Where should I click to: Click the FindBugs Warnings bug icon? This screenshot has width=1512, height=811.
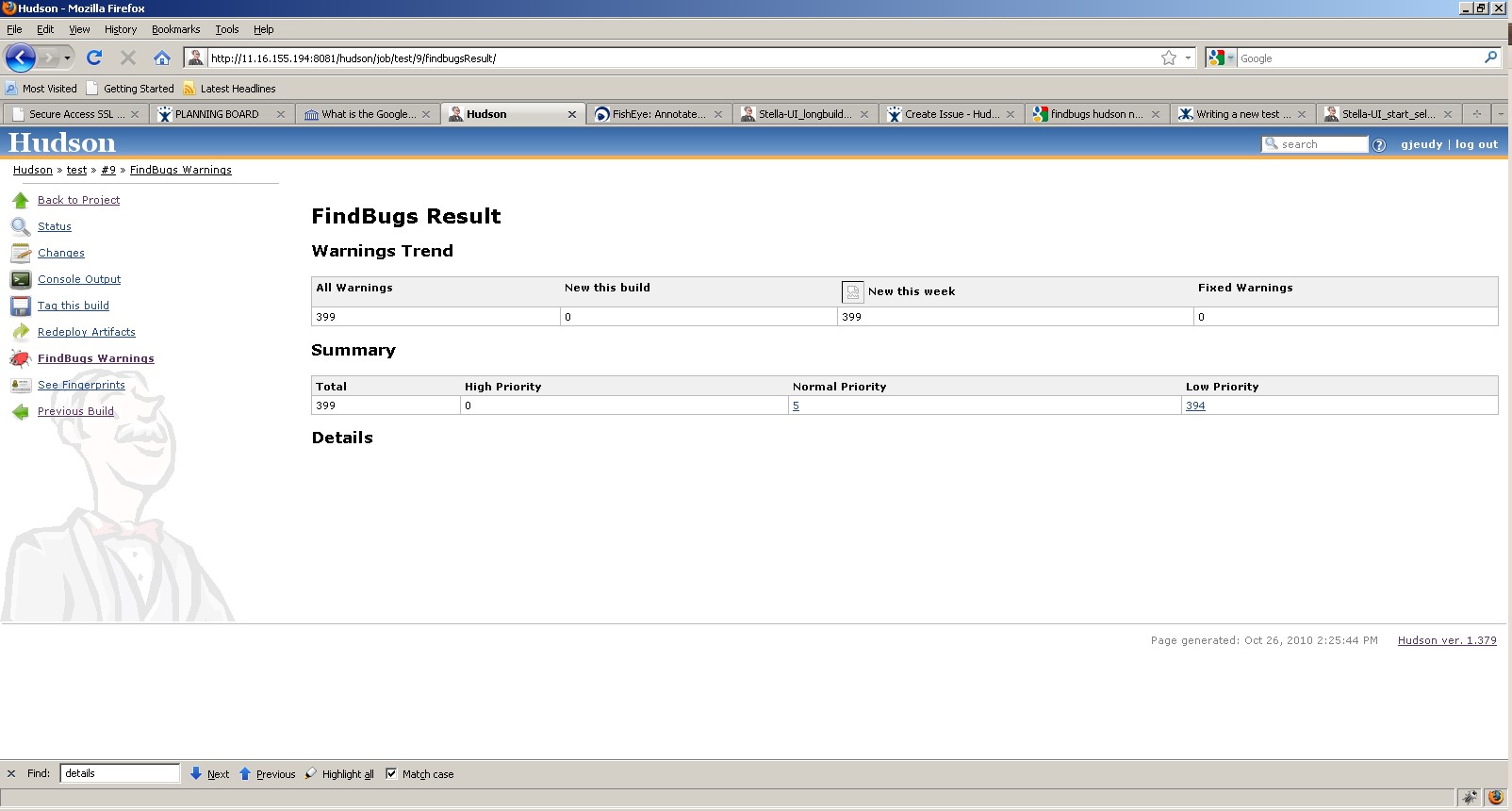coord(20,358)
